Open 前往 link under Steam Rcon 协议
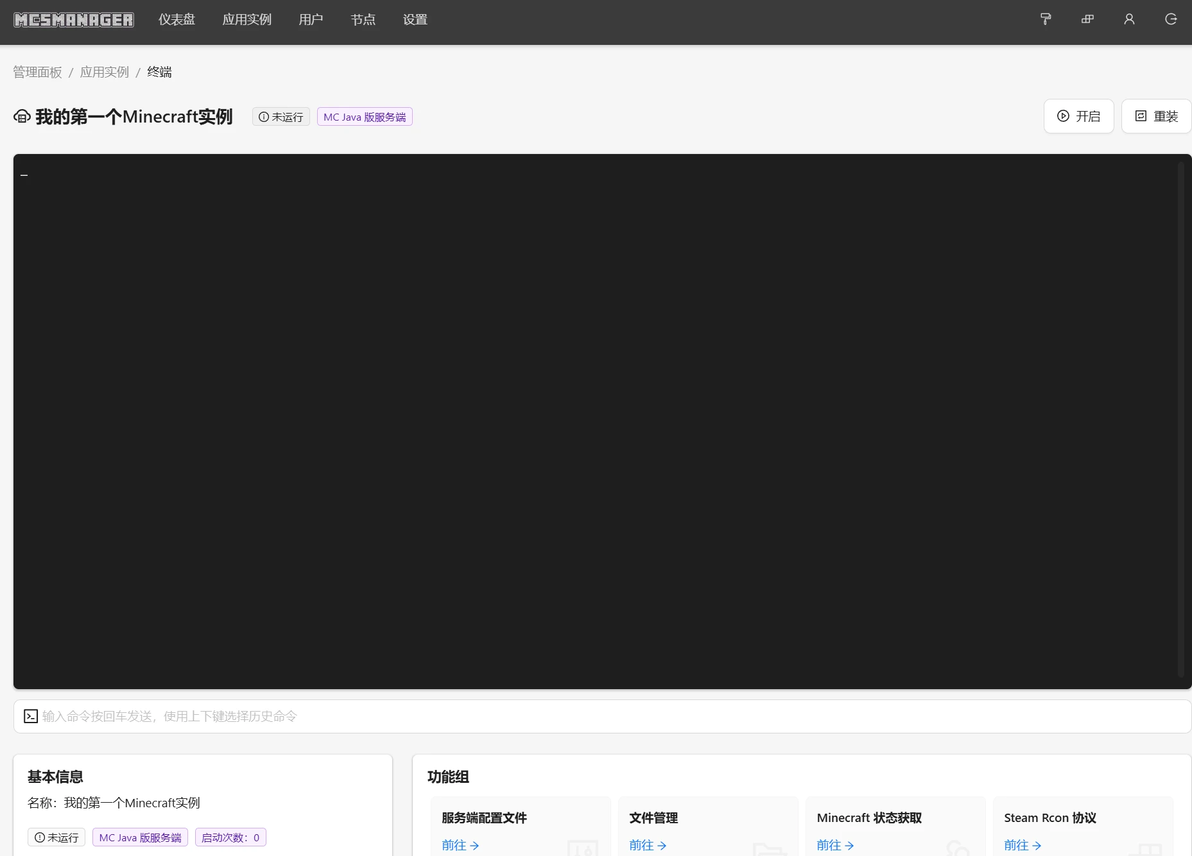The image size is (1192, 856). point(1023,845)
